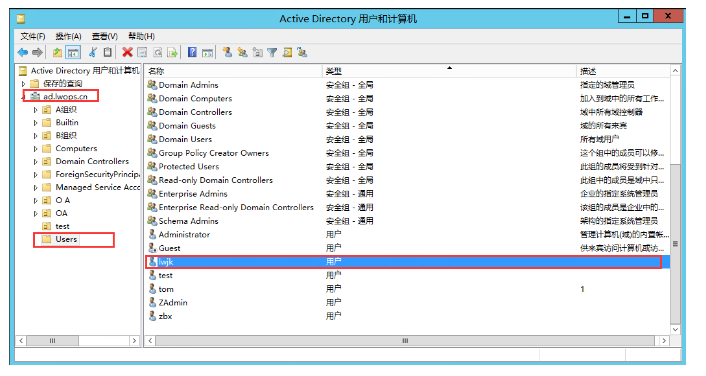Expand the Builtin tree node
Screen dimensions: 706x376
click(36, 122)
